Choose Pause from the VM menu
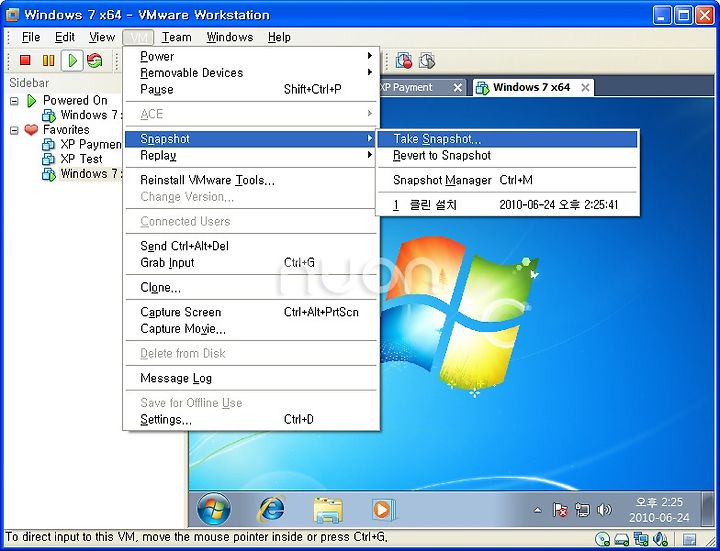This screenshot has height=551, width=720. point(251,90)
